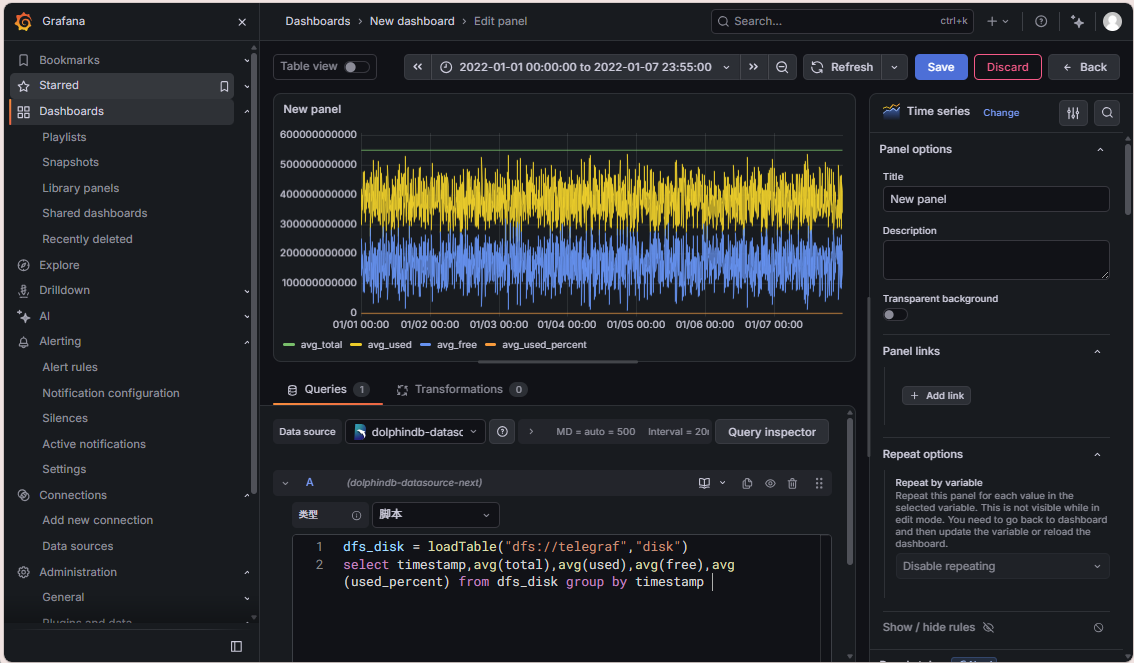
Task: Click the options pane scrollbar
Action: (1127, 179)
